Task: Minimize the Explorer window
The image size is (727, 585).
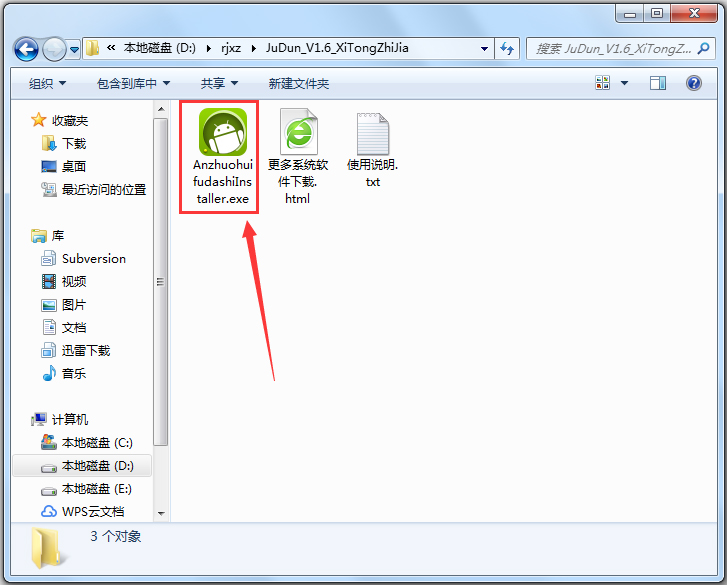Action: coord(630,13)
